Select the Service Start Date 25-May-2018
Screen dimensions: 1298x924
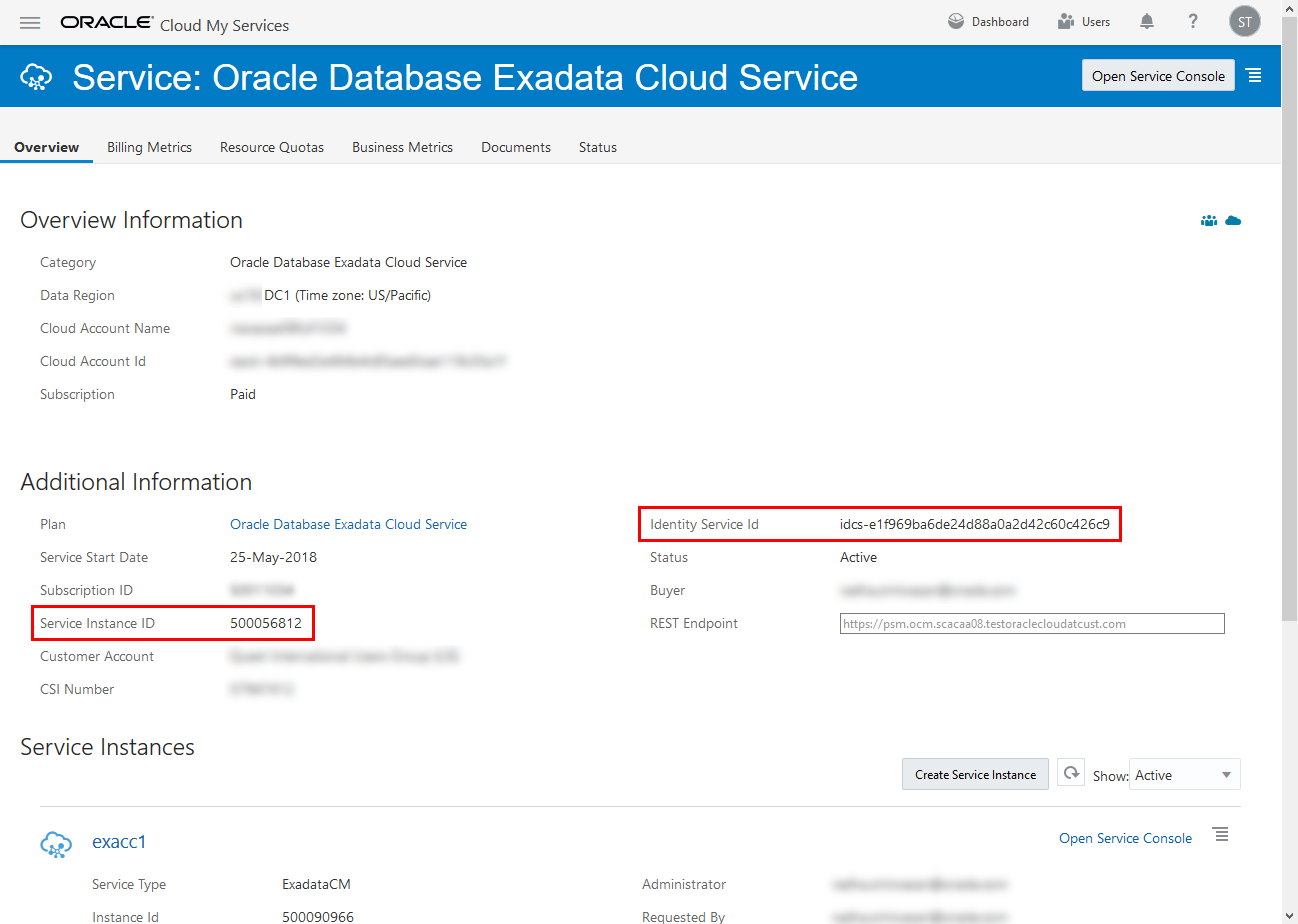[x=273, y=557]
